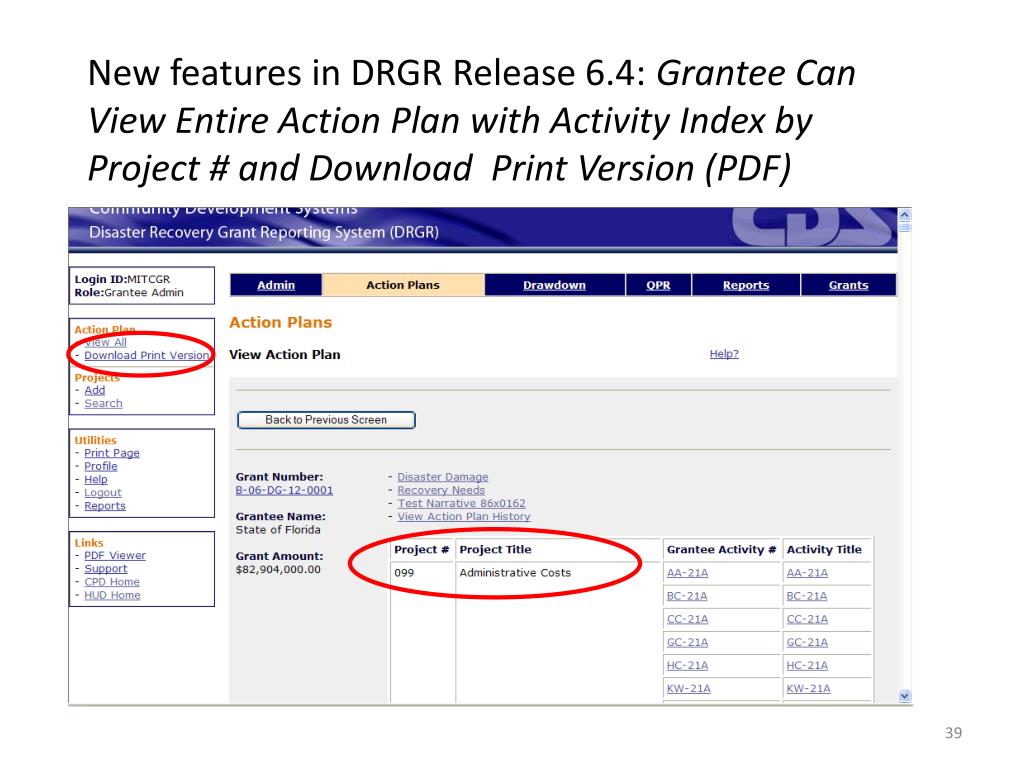Click the Project Title column header

[x=495, y=549]
